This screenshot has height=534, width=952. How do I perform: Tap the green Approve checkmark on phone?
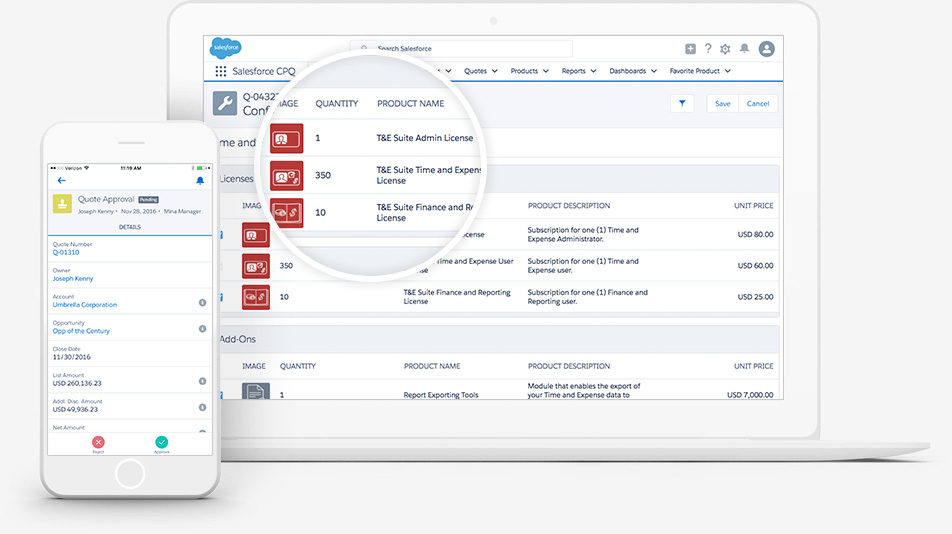pos(162,442)
